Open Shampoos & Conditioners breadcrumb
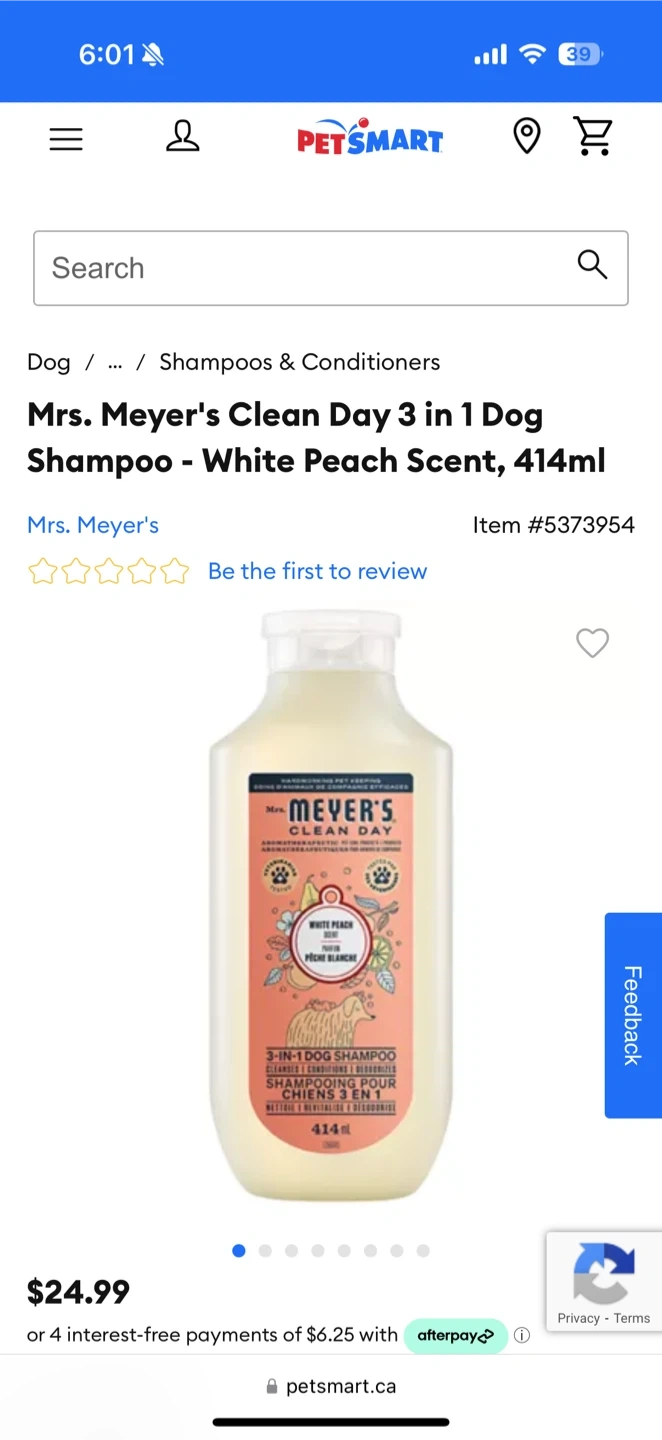 [300, 362]
